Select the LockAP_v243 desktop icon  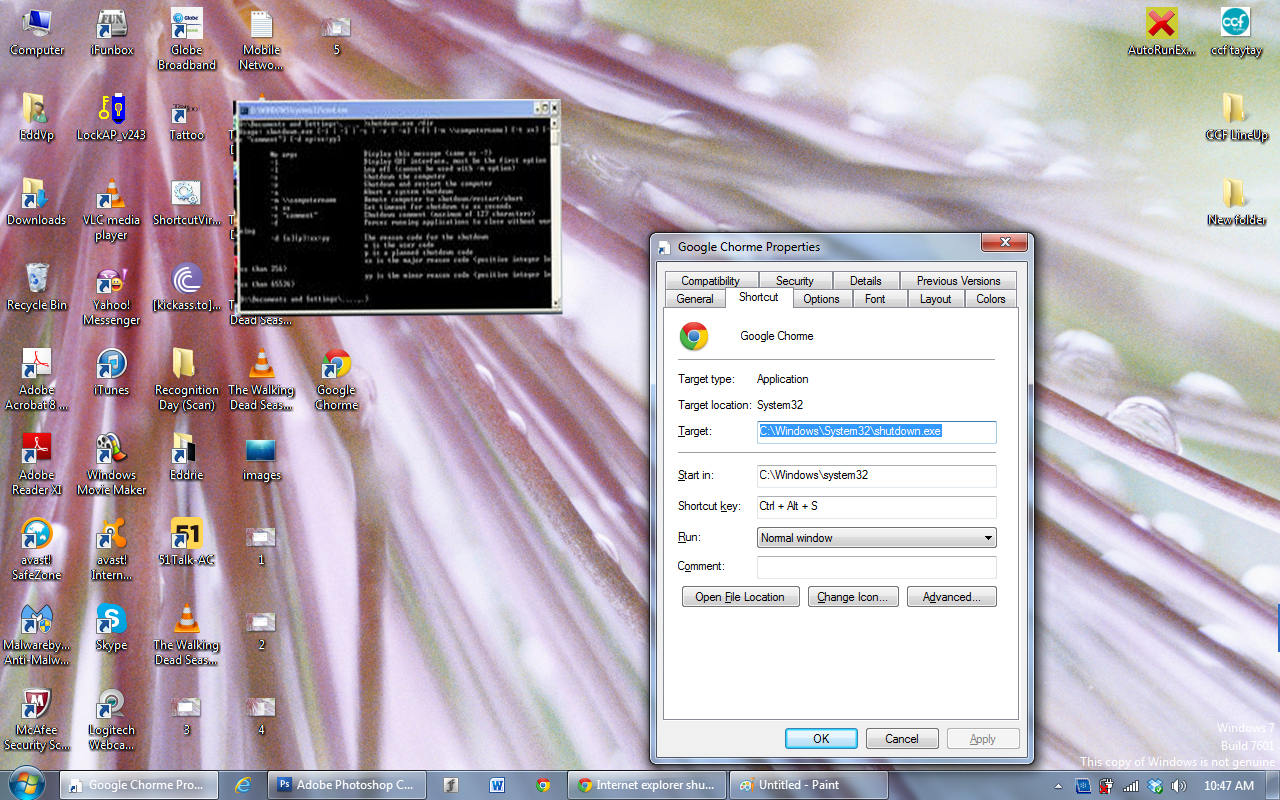click(x=112, y=117)
